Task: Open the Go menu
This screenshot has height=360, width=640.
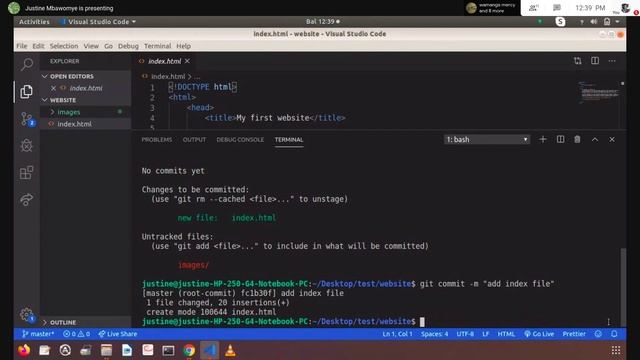Action: (108, 46)
